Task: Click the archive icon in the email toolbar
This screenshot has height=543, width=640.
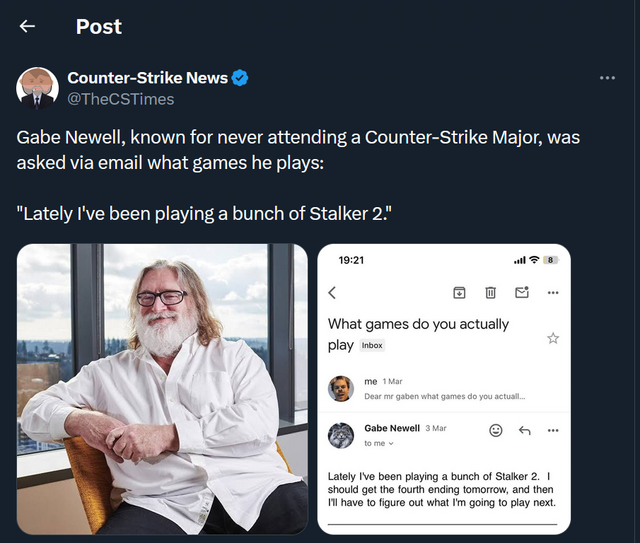Action: [459, 292]
